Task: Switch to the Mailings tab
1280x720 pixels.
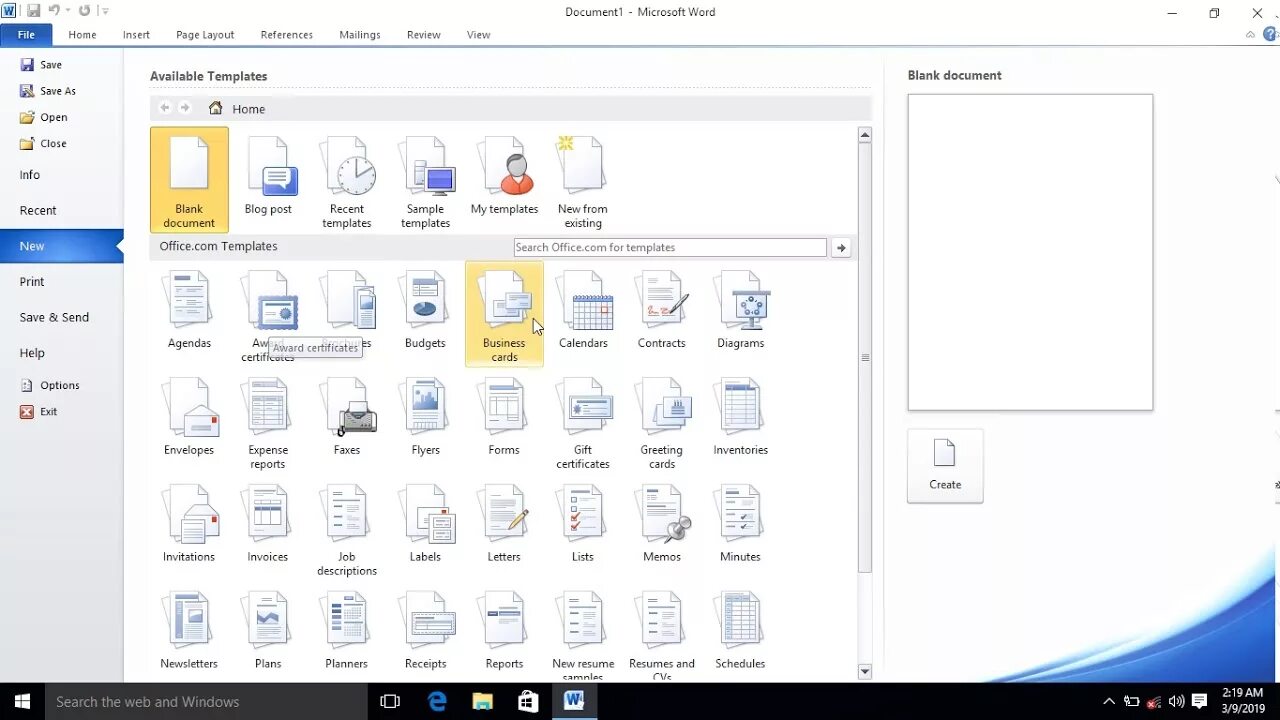Action: 360,35
